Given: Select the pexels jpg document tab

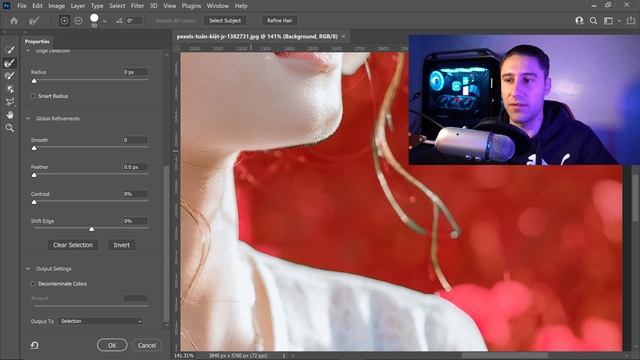Looking at the screenshot, I should [x=257, y=36].
